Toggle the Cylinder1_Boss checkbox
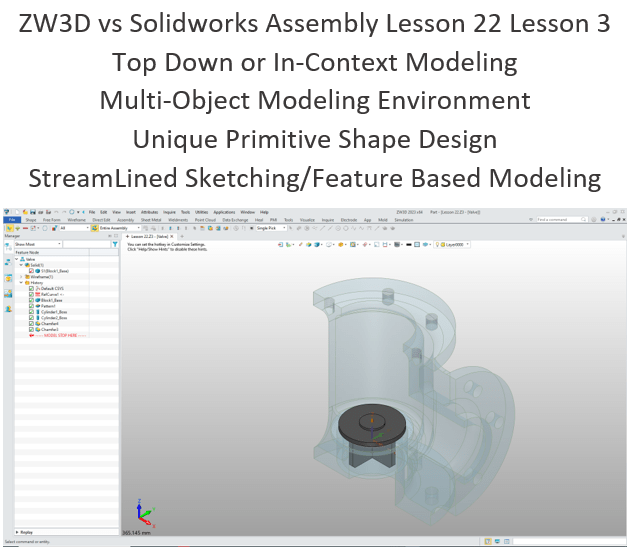 point(32,311)
